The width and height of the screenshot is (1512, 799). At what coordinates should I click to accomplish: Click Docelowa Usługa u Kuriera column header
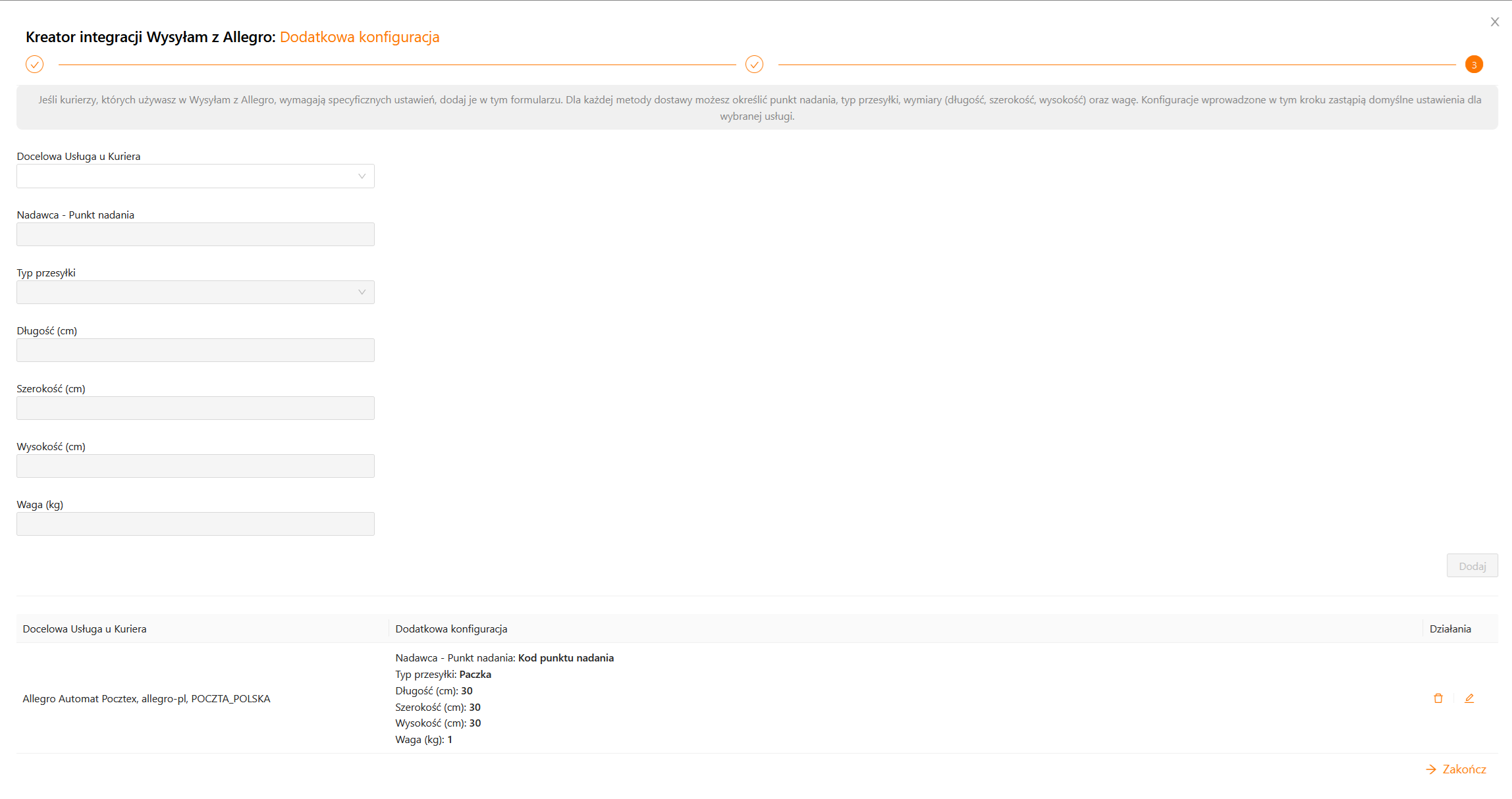(x=84, y=629)
